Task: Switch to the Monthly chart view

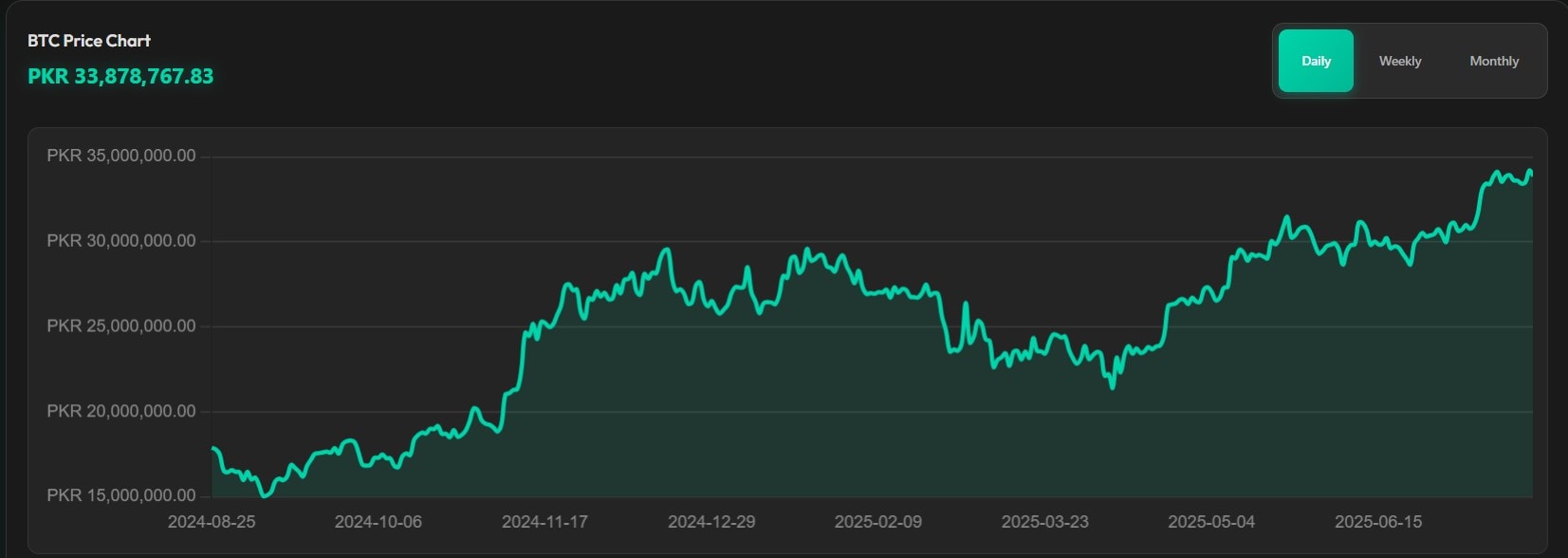Action: coord(1494,61)
